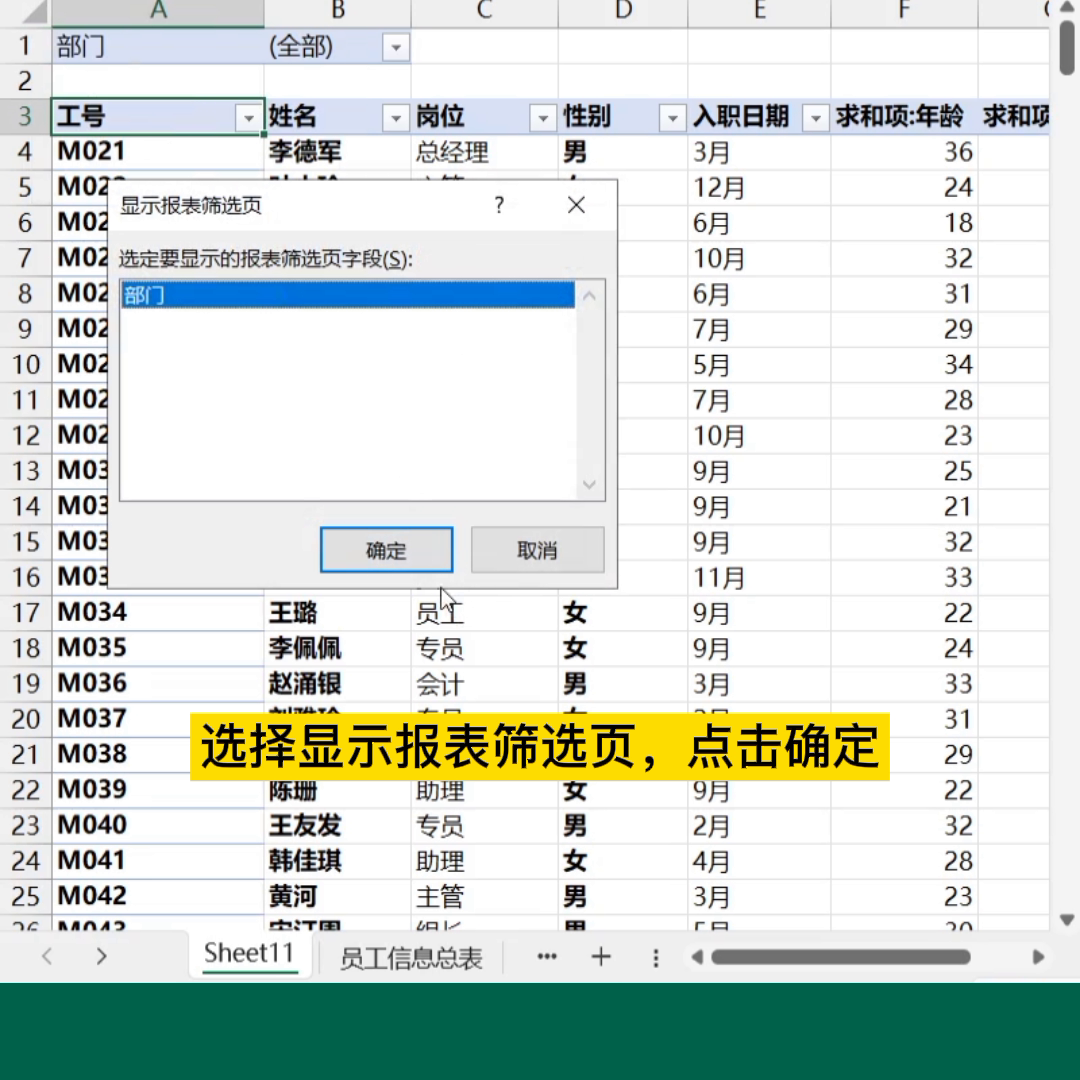1080x1080 pixels.
Task: Open the 性别 column filter dropdown
Action: tap(672, 118)
